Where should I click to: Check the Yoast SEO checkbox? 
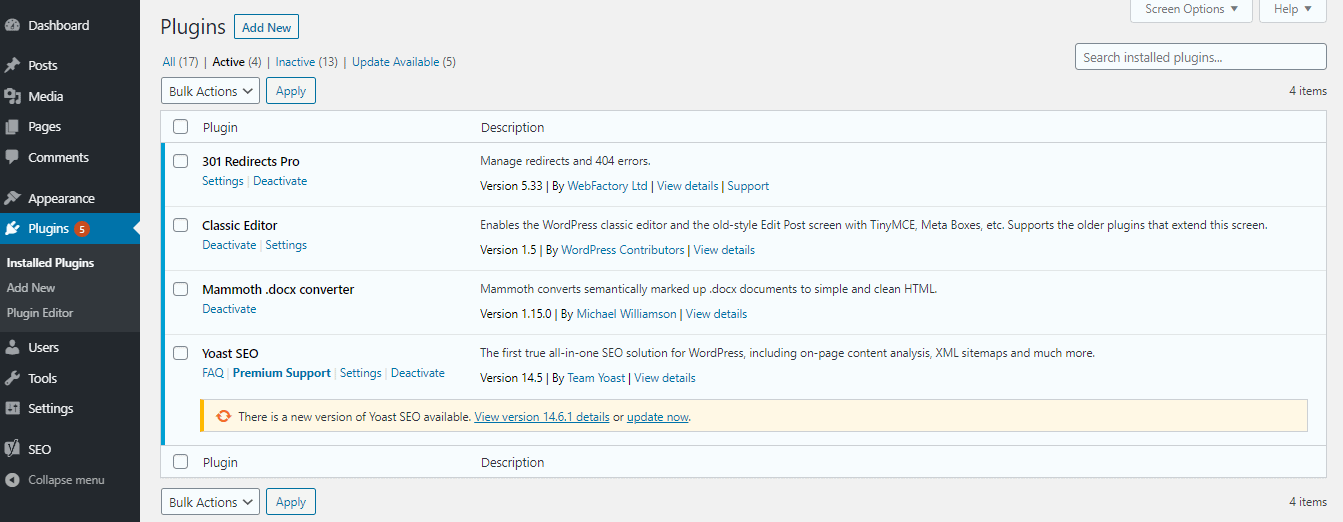[180, 353]
